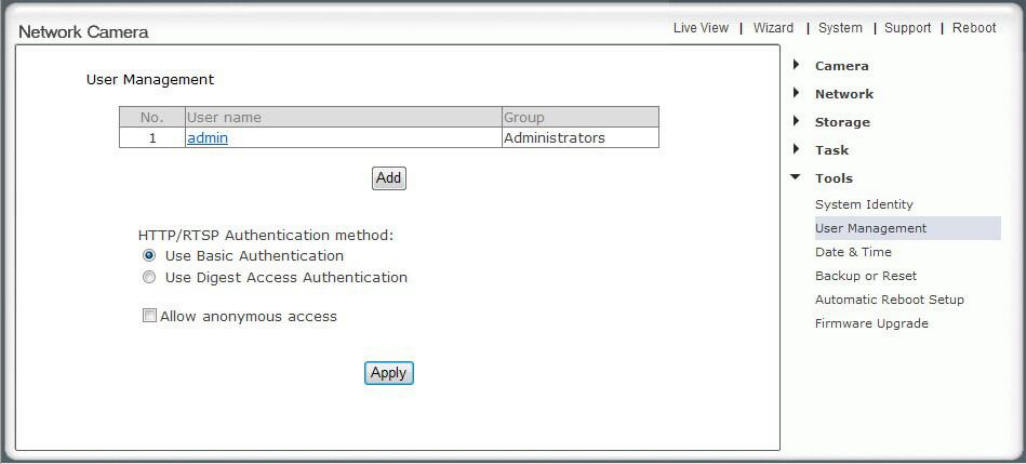Click the No. column header
This screenshot has width=1026, height=464.
152,117
